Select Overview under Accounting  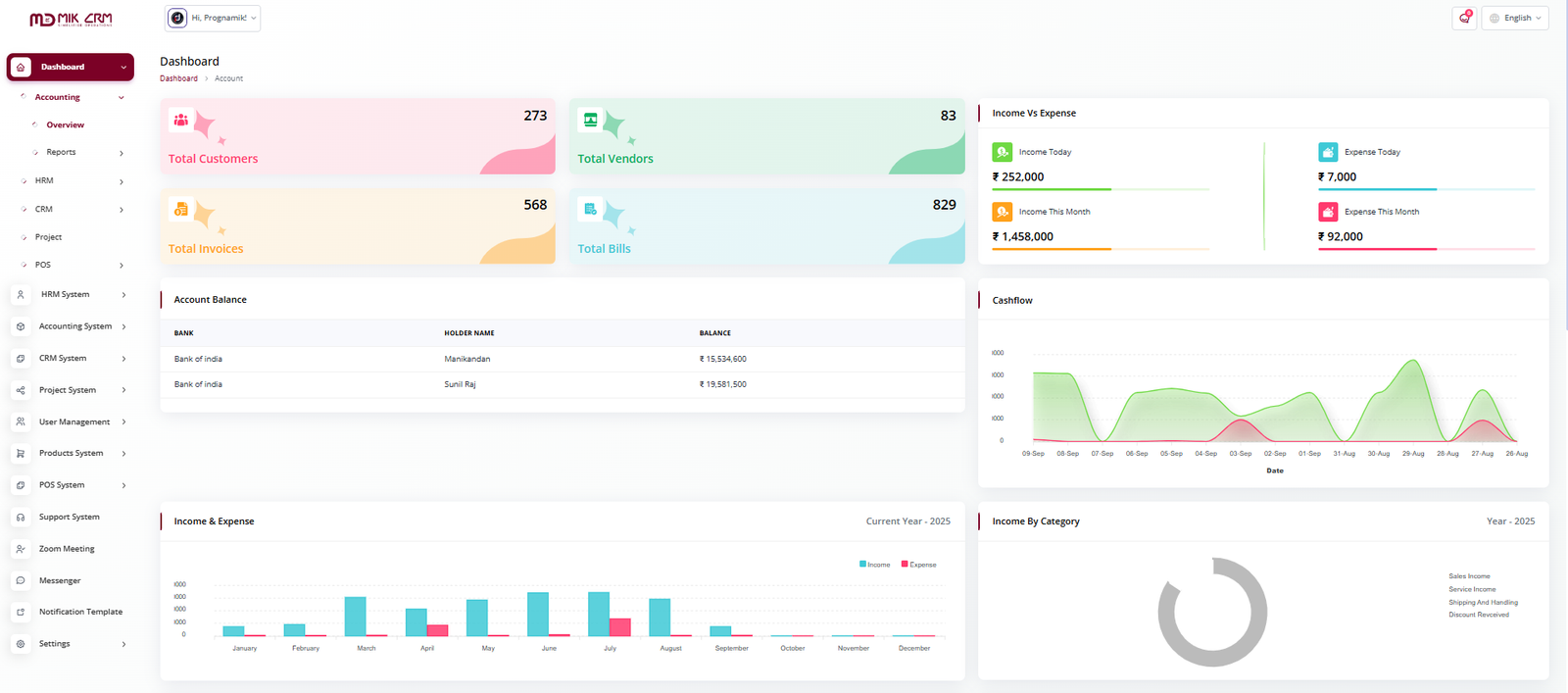coord(65,124)
